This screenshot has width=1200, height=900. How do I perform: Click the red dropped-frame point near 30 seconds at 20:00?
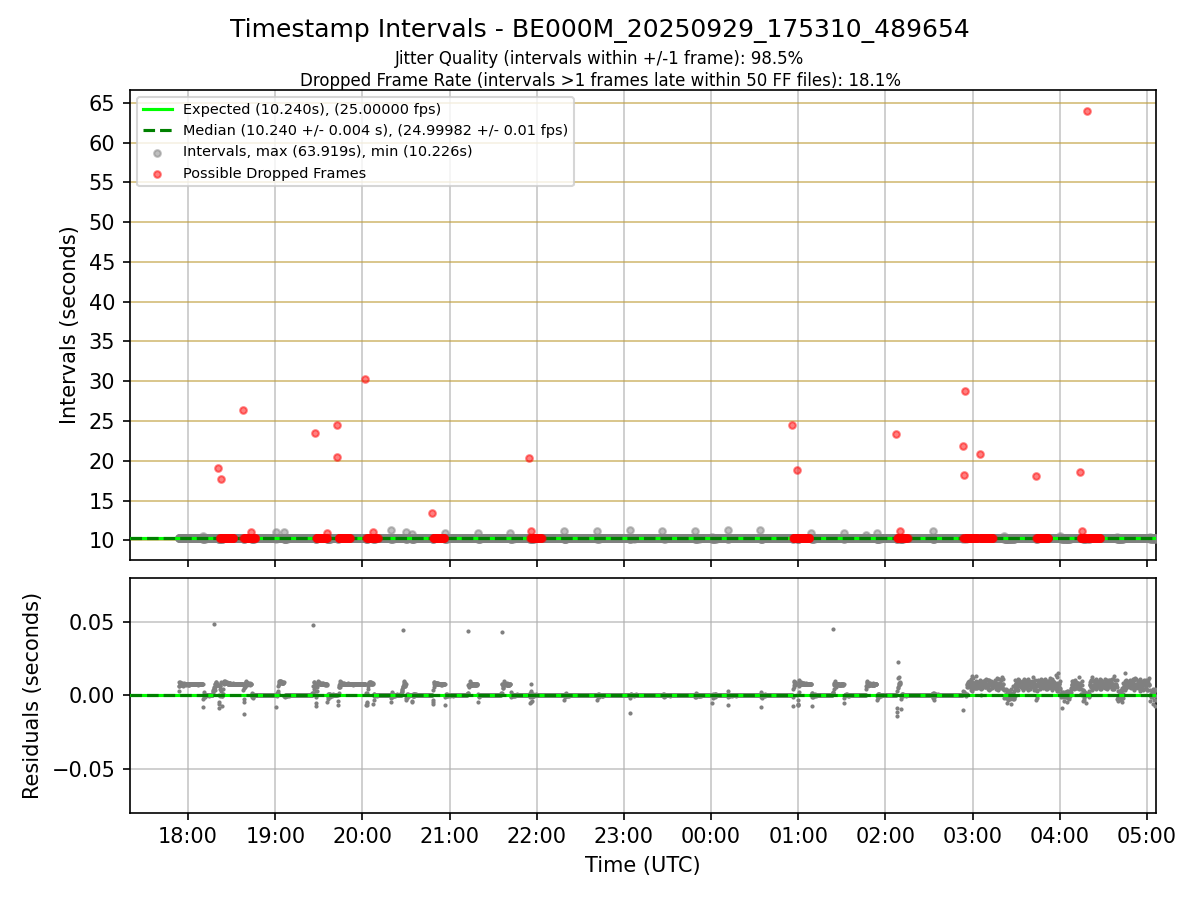pyautogui.click(x=365, y=379)
